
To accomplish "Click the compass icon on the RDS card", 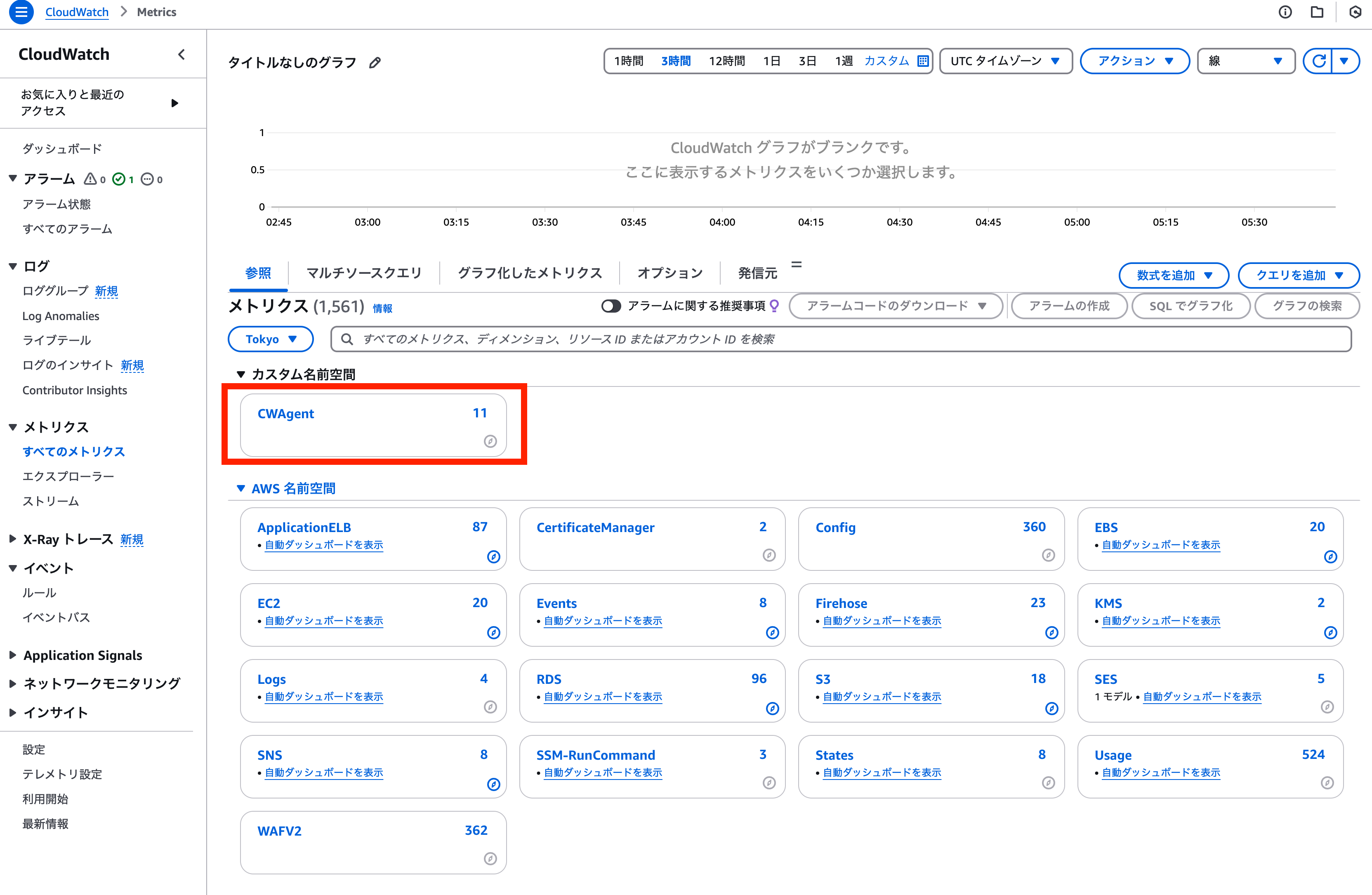I will pyautogui.click(x=773, y=709).
